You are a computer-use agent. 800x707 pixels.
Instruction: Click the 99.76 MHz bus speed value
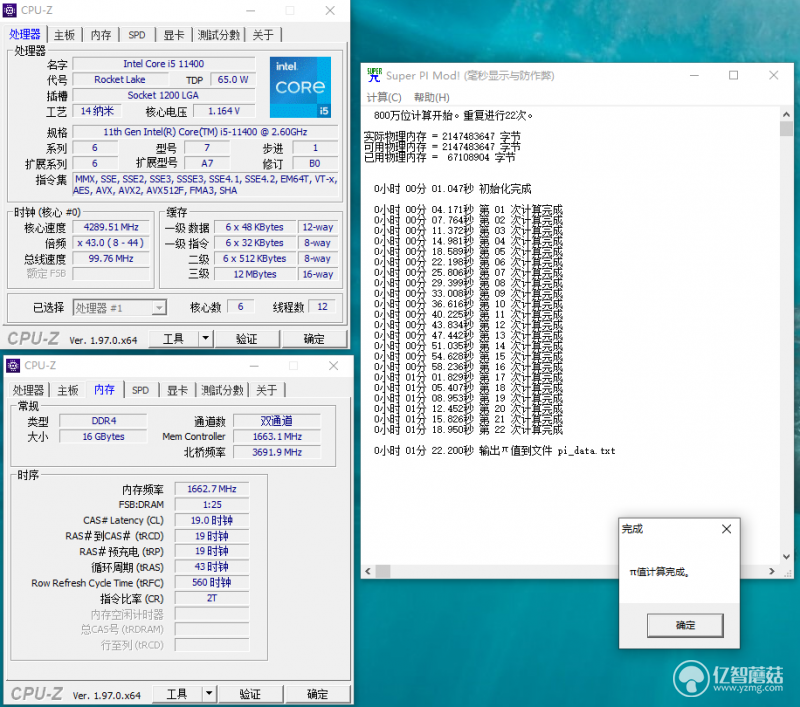111,259
